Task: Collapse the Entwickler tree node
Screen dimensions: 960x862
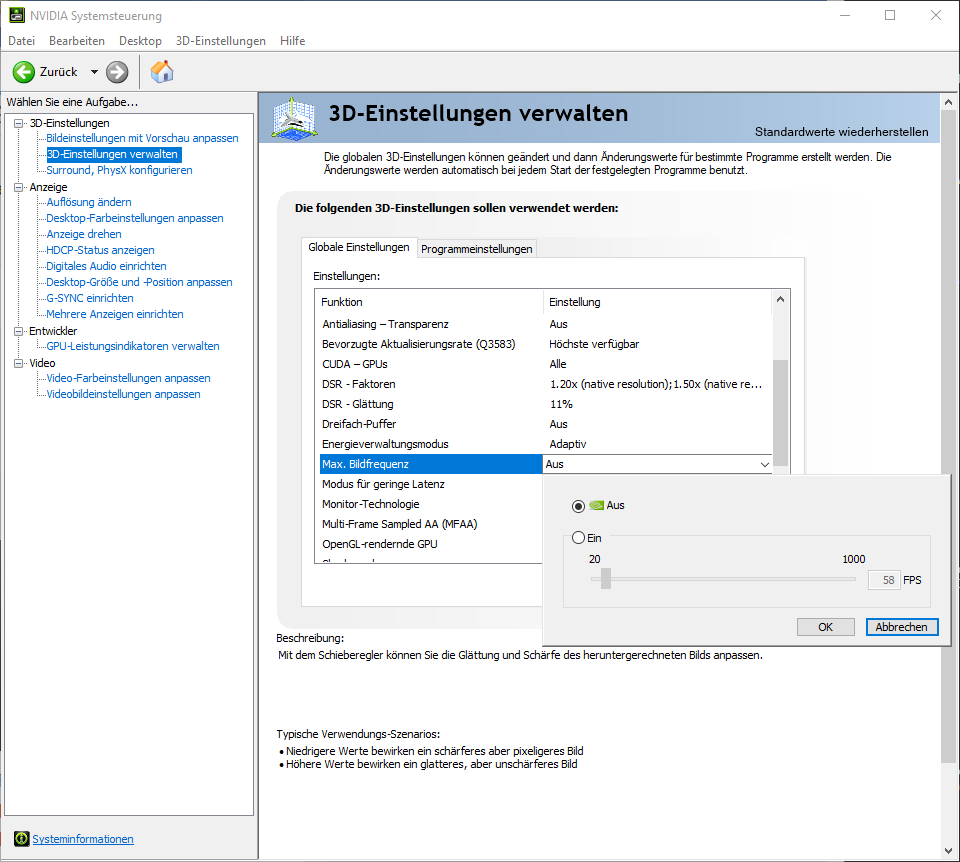Action: 18,331
